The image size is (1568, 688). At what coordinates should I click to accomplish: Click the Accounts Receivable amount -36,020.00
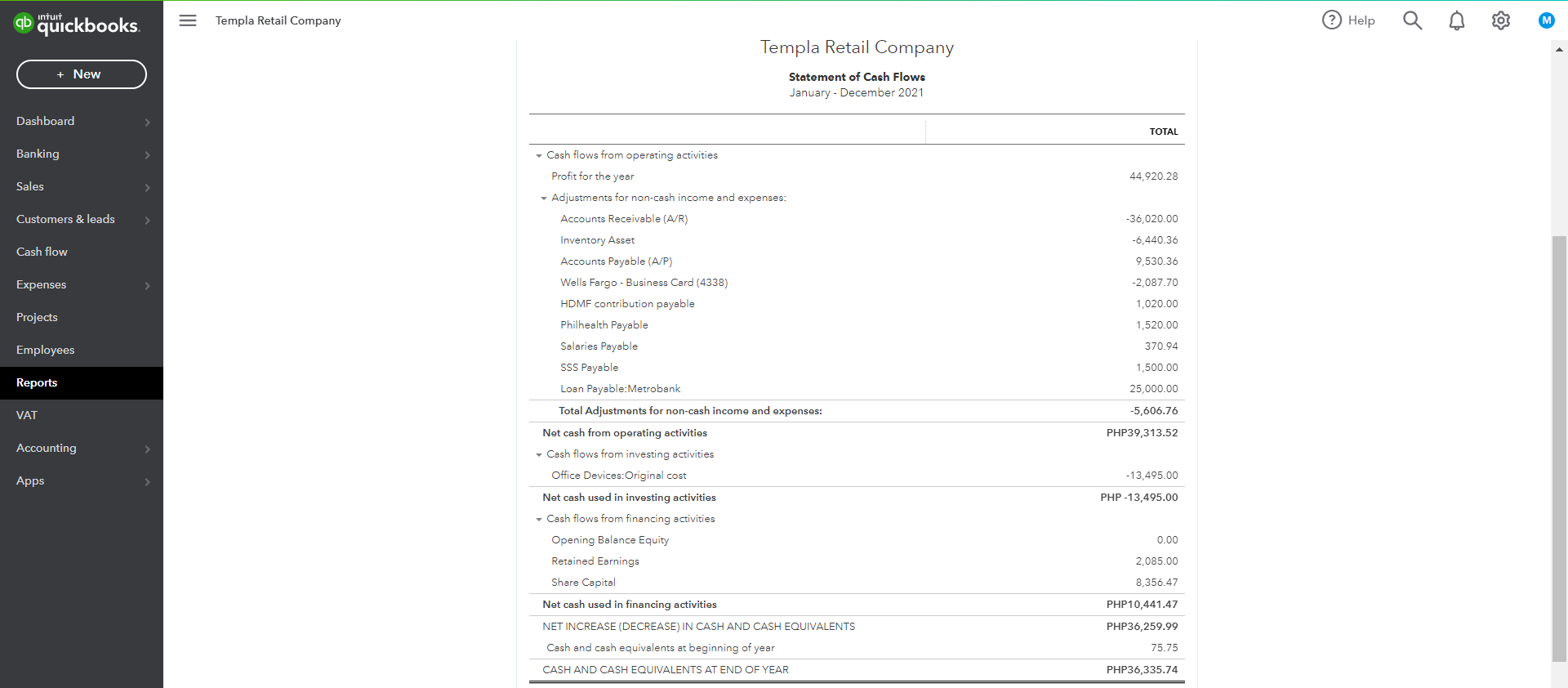tap(1151, 219)
